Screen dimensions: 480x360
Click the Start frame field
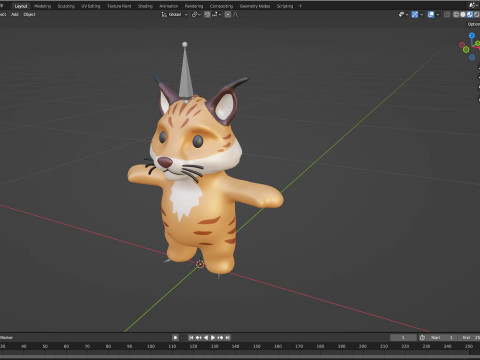click(x=442, y=337)
